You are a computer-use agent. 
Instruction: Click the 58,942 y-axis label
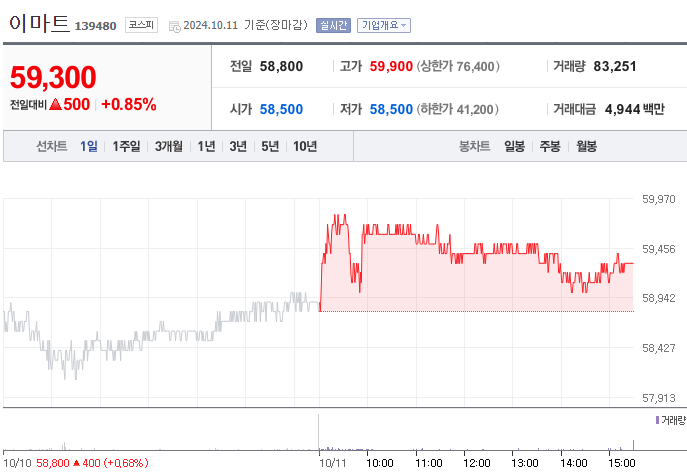click(659, 298)
